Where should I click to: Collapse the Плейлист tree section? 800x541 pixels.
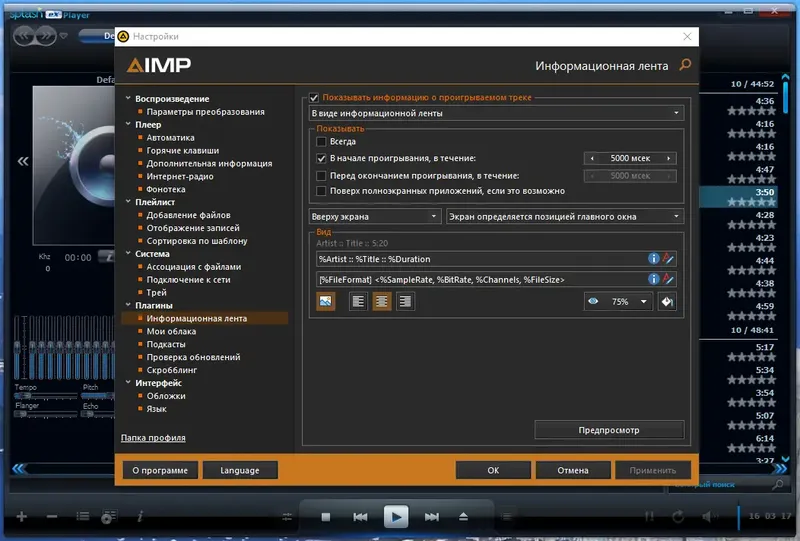tap(128, 202)
